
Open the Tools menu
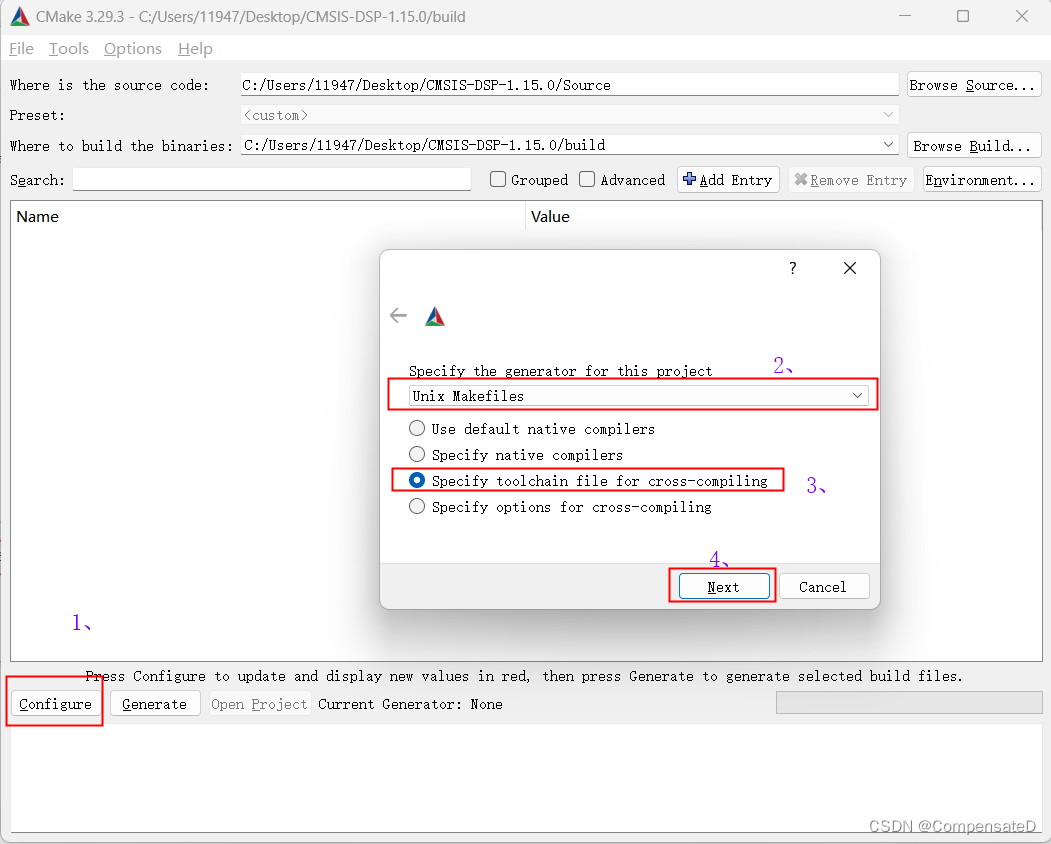click(68, 48)
